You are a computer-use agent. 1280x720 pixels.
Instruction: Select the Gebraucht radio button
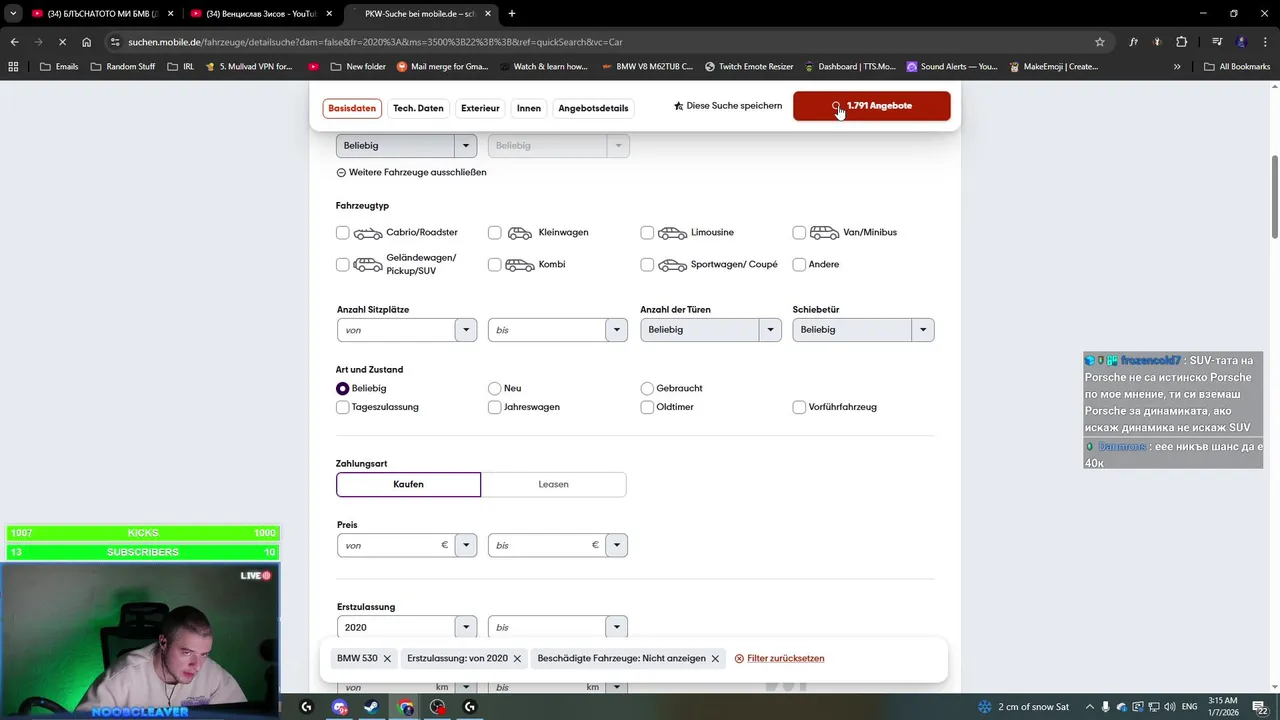pyautogui.click(x=647, y=388)
